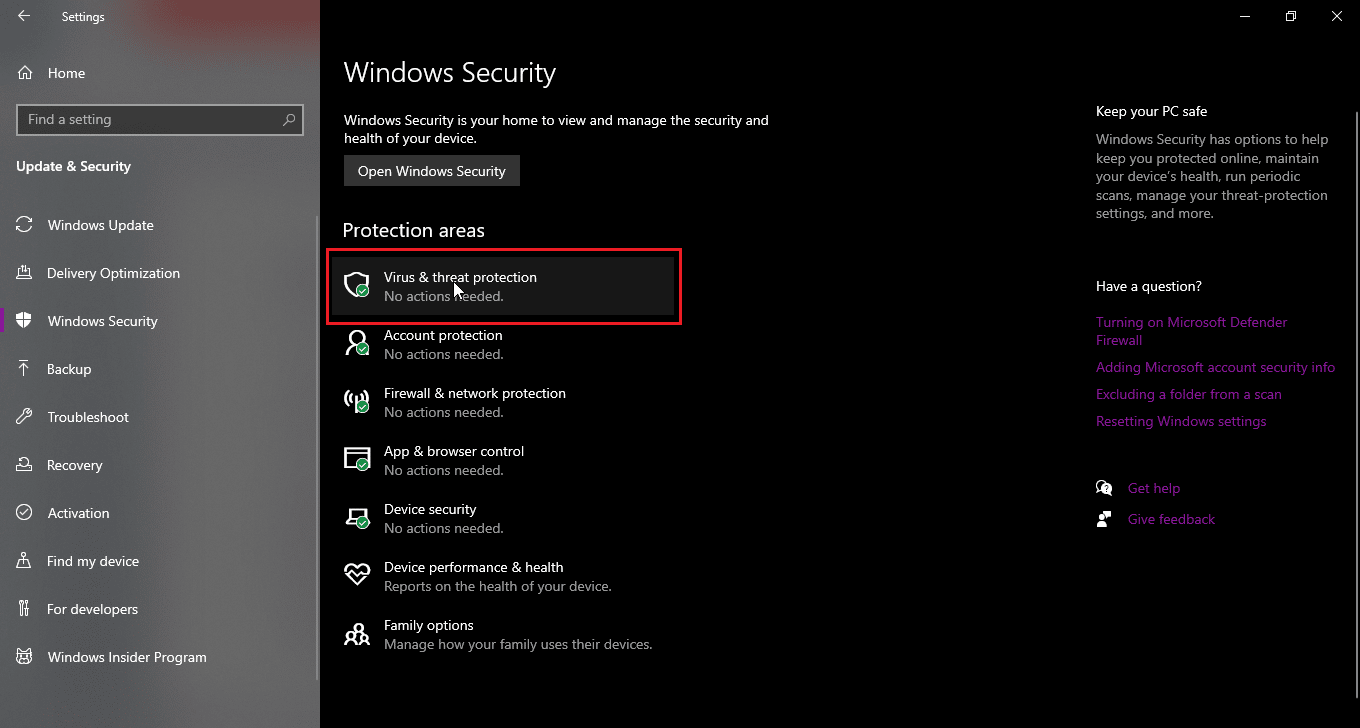Image resolution: width=1360 pixels, height=728 pixels.
Task: Click the Home item in Settings sidebar
Action: [66, 73]
